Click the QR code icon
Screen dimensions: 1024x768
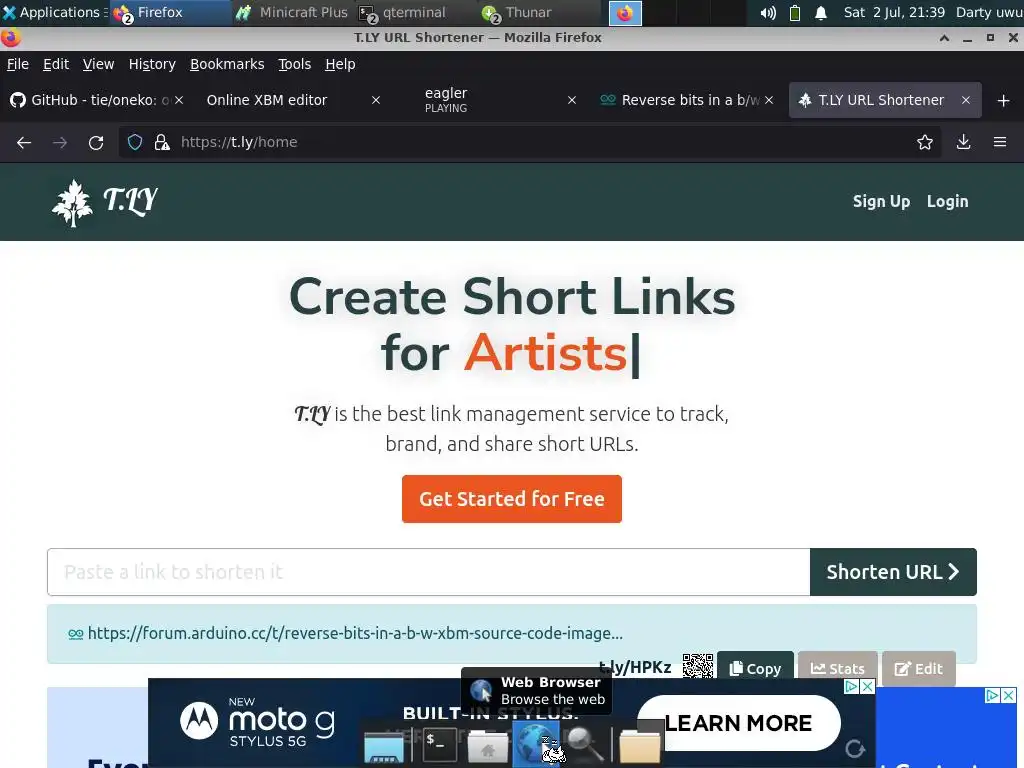697,665
